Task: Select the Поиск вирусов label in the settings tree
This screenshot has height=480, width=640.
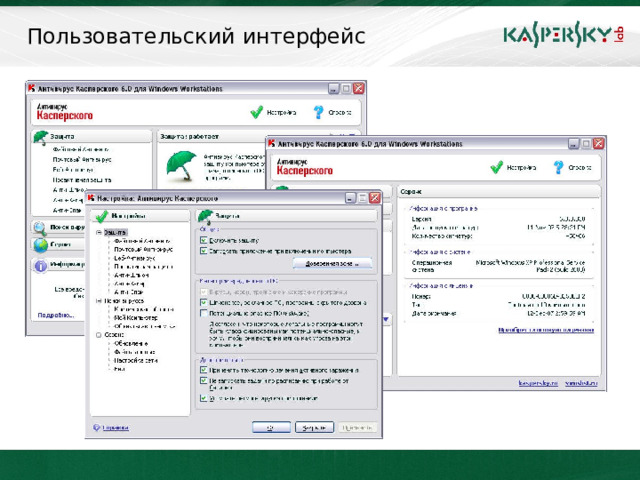Action: 124,301
